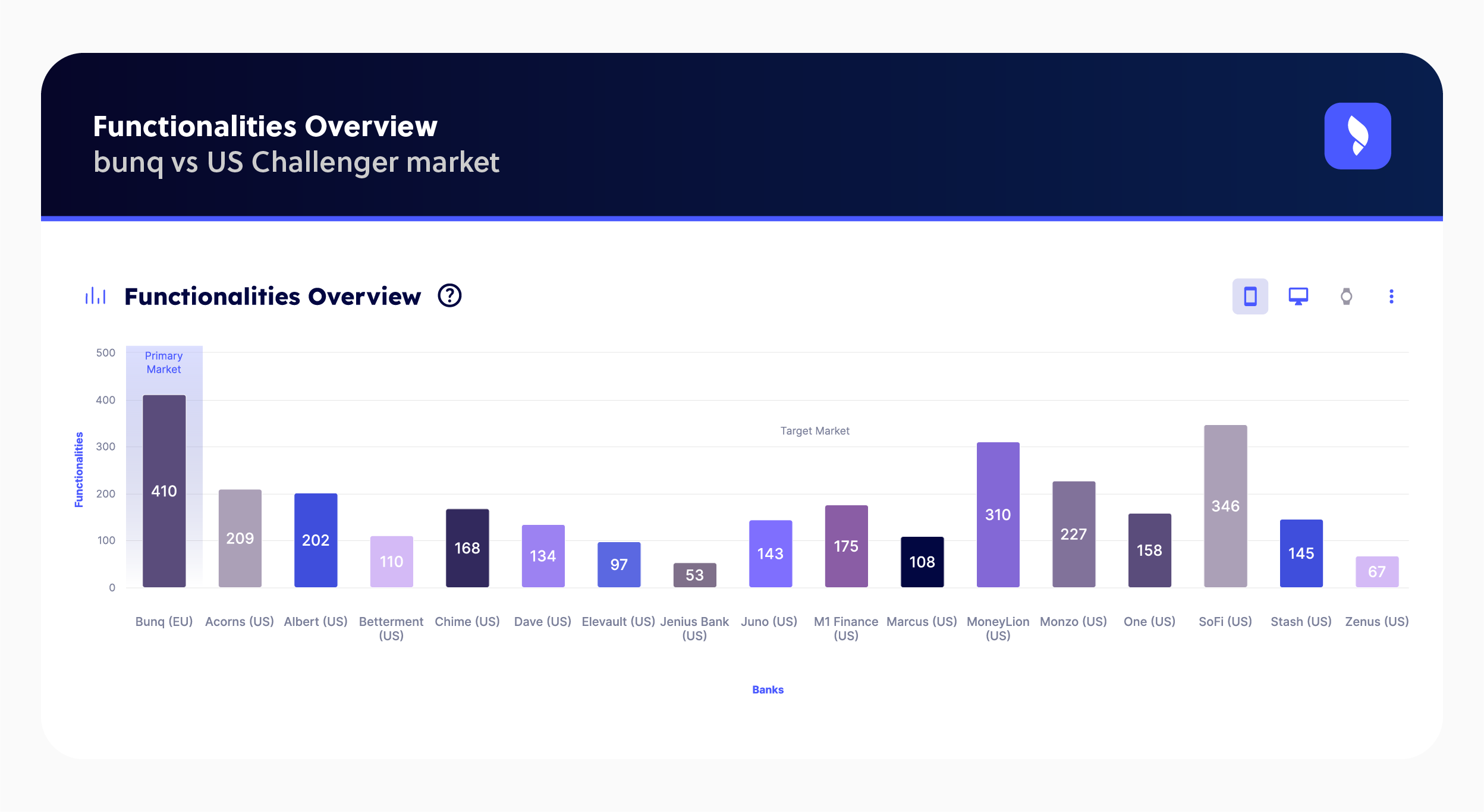Click the banner's Functionalities Overview heading
Image resolution: width=1484 pixels, height=812 pixels.
pos(265,126)
